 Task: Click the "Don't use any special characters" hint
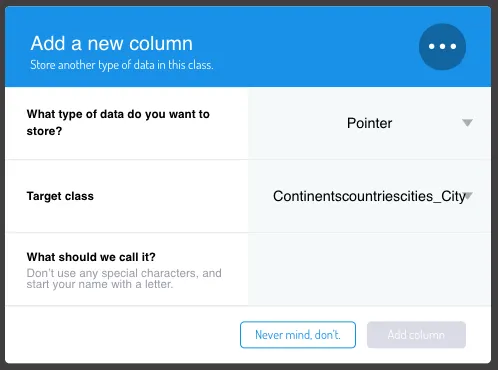point(124,278)
